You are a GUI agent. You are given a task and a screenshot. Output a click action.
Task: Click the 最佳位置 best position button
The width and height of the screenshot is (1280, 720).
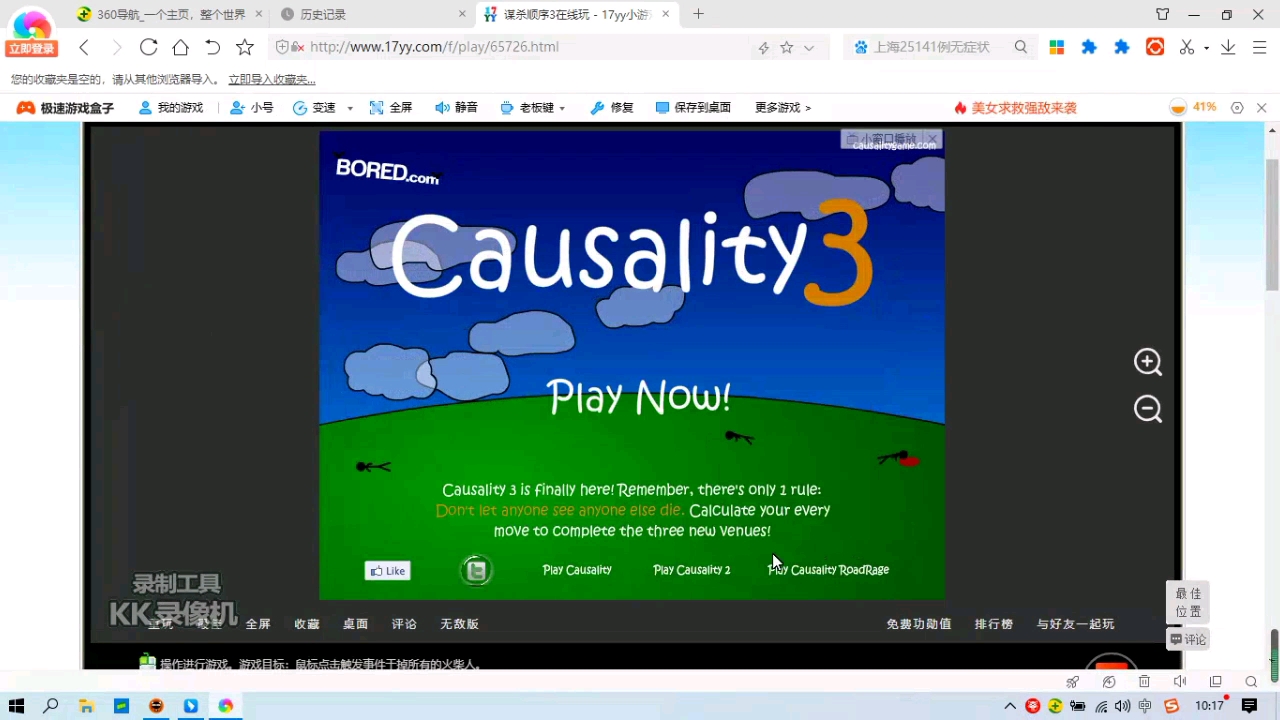tap(1188, 603)
